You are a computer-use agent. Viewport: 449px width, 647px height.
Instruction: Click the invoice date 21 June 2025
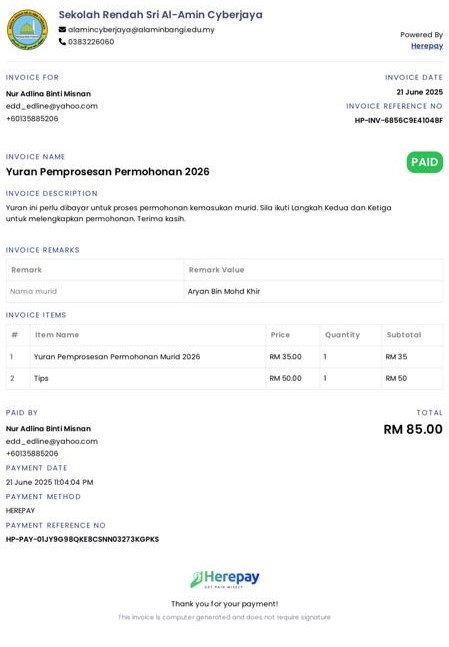click(420, 92)
